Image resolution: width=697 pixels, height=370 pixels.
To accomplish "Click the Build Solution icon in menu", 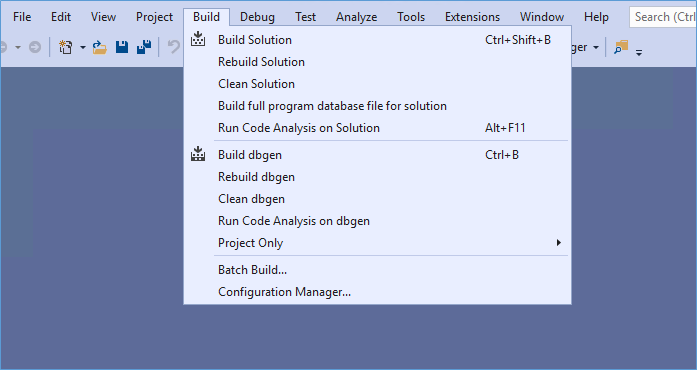I will [x=198, y=39].
